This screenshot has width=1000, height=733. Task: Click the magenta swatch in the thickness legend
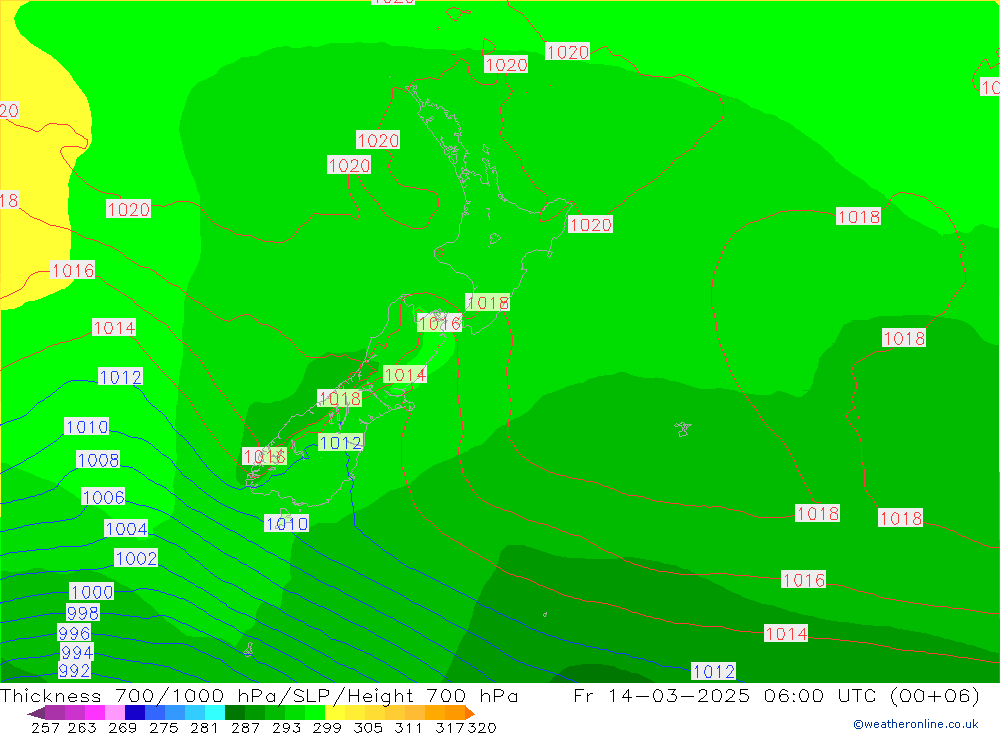click(x=94, y=713)
